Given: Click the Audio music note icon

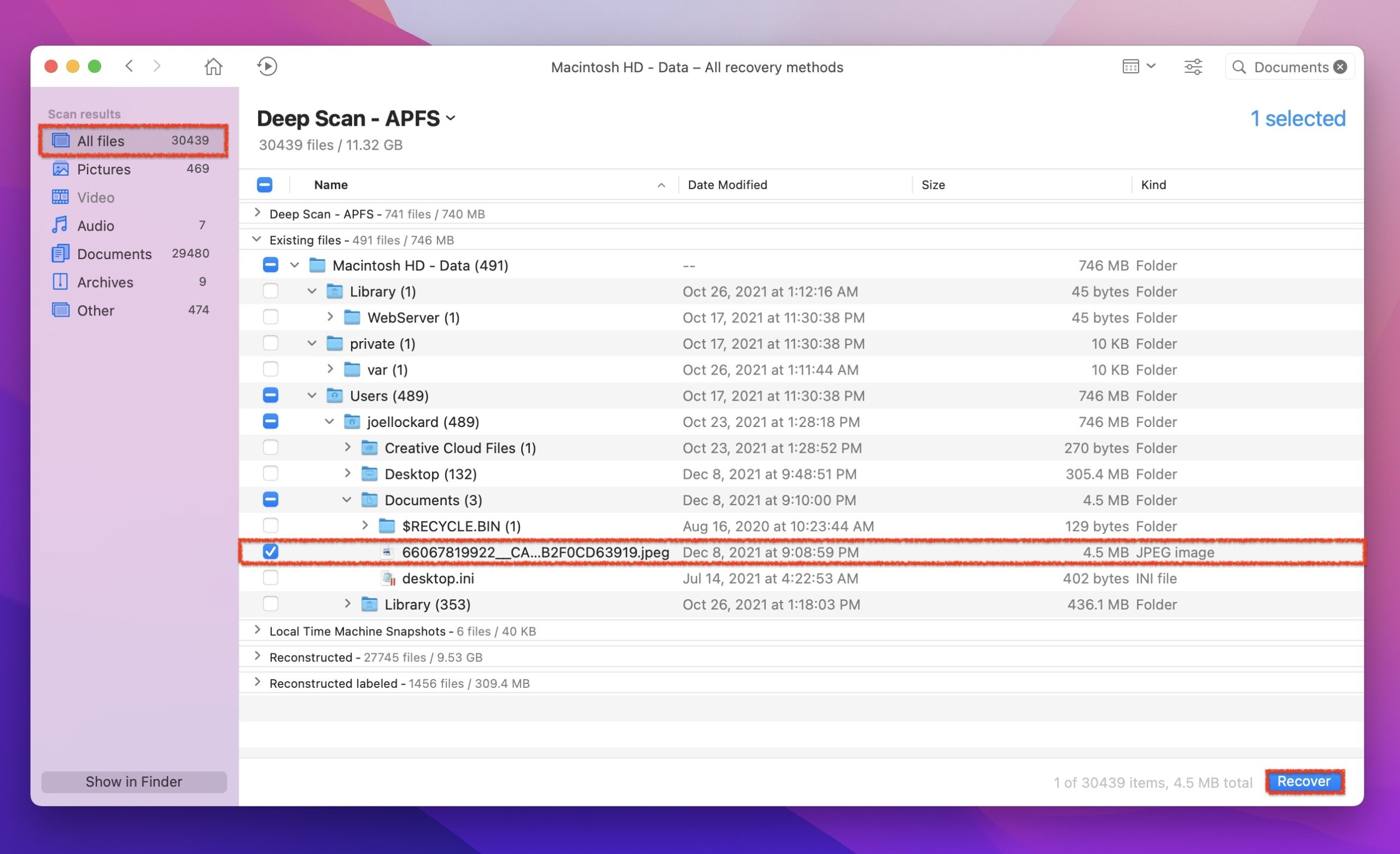Looking at the screenshot, I should pyautogui.click(x=60, y=225).
